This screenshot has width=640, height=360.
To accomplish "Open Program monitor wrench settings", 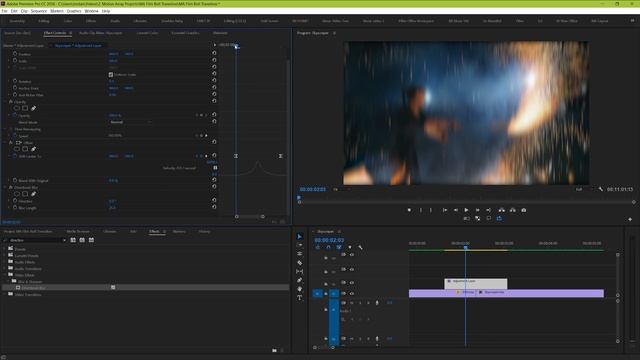I will pos(600,189).
